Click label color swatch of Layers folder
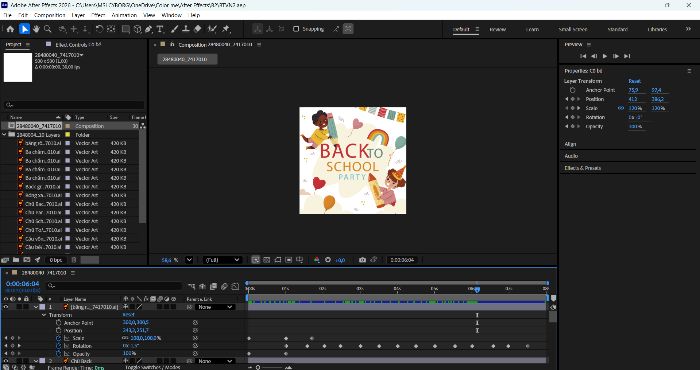This screenshot has height=370, width=700. pyautogui.click(x=68, y=134)
